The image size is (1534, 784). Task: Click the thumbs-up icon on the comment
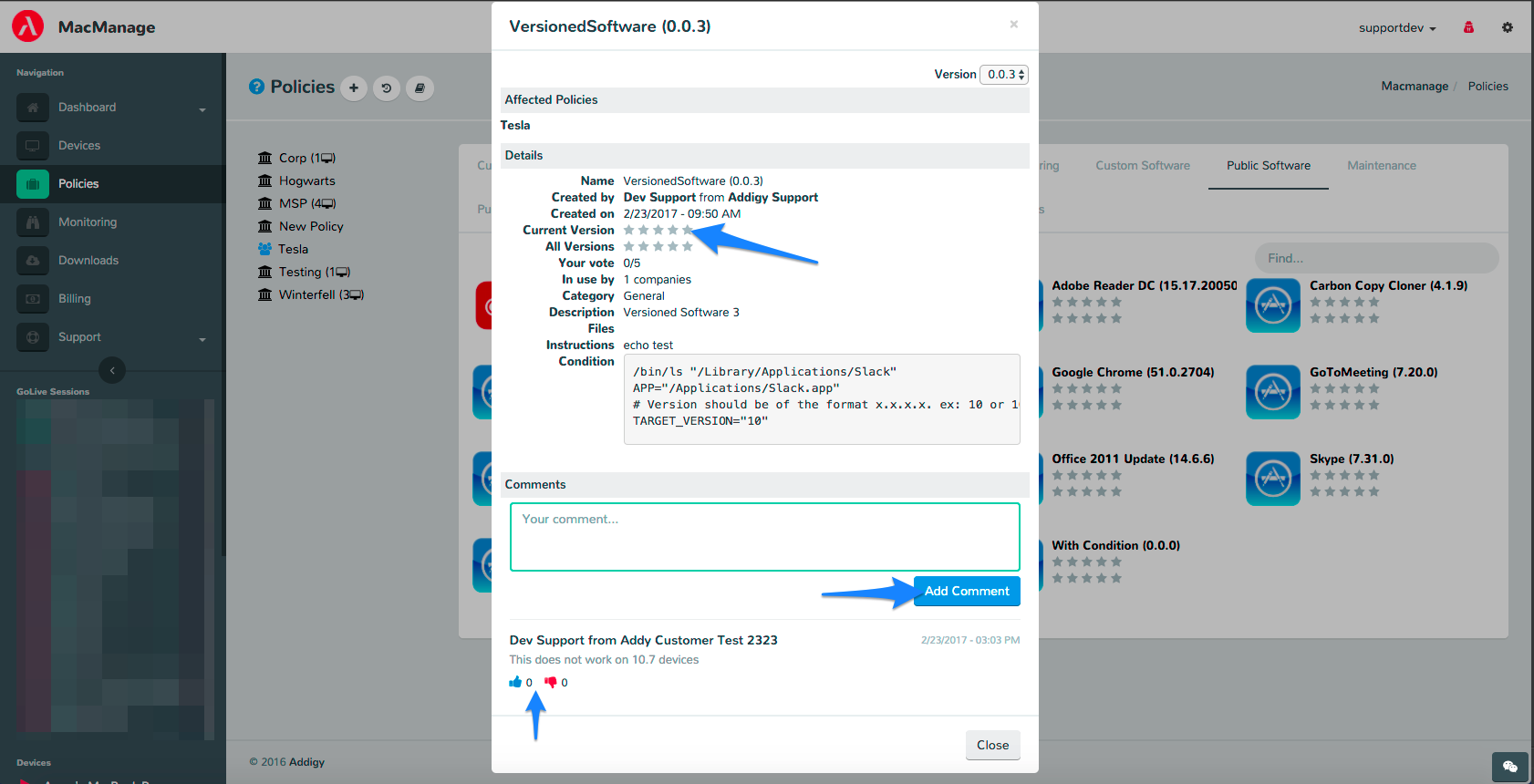pyautogui.click(x=515, y=682)
